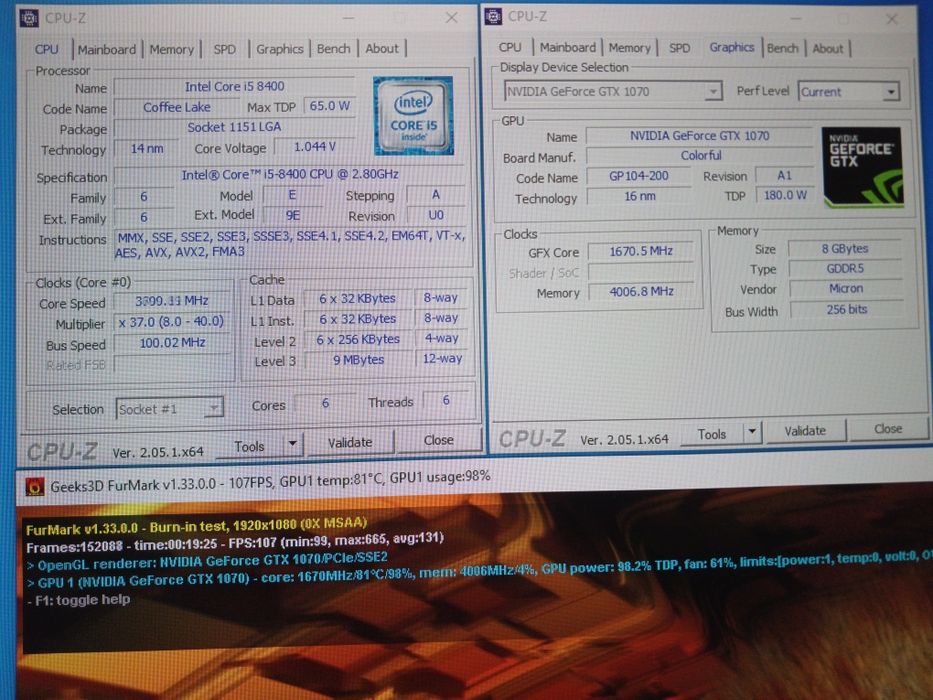933x700 pixels.
Task: Open About tab in right CPU-Z window
Action: 827,48
